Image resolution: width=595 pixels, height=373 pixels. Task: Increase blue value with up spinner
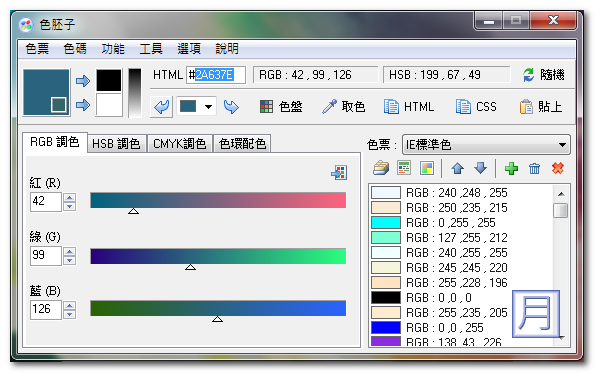tap(69, 305)
